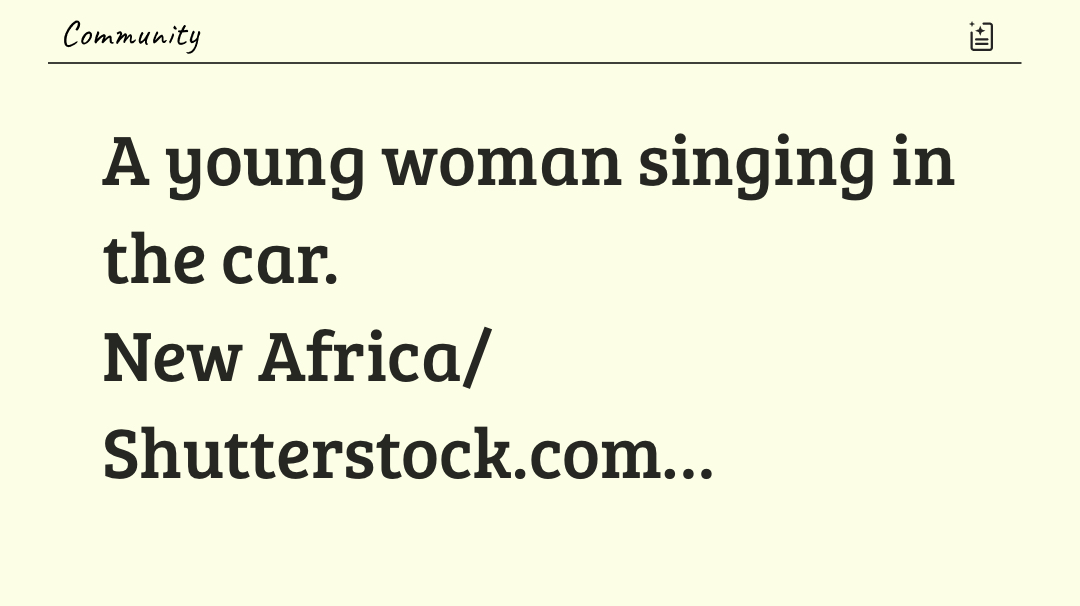This screenshot has width=1080, height=606.
Task: Click the leading "A" of the headline
Action: pyautogui.click(x=126, y=162)
